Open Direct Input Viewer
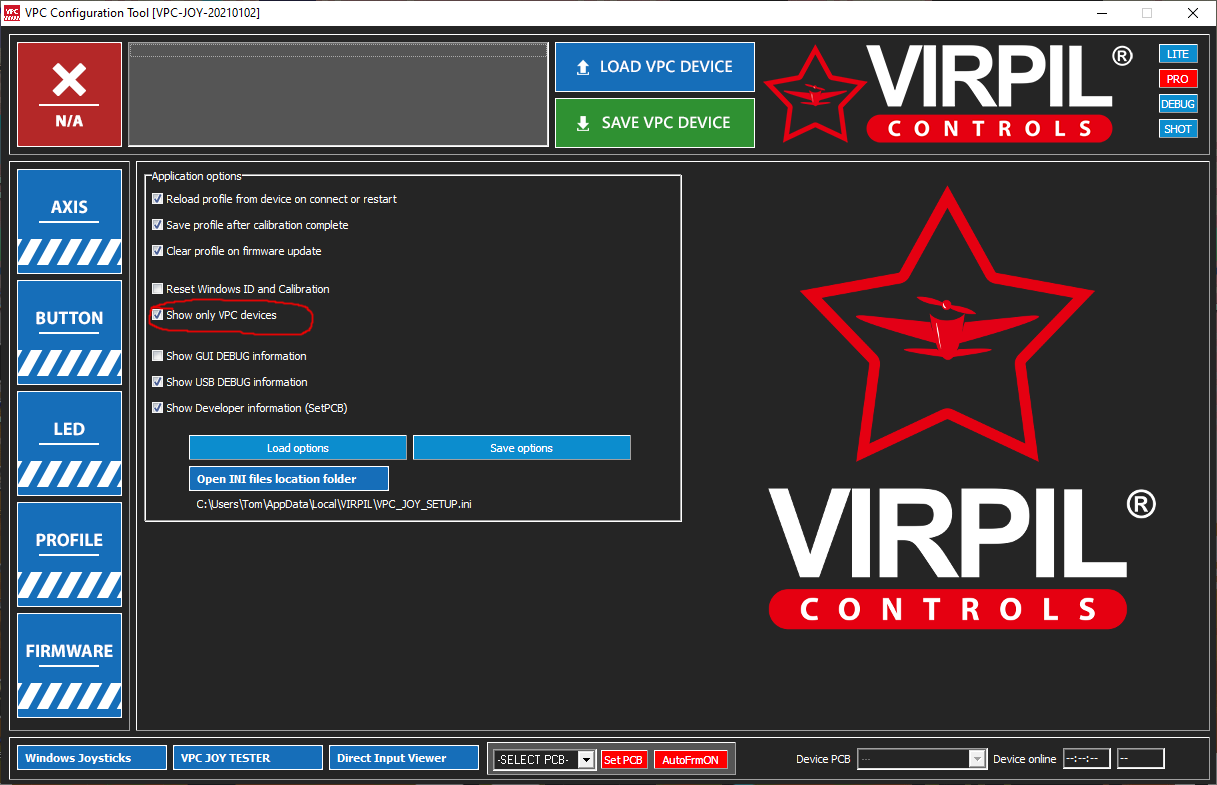1217x785 pixels. pos(404,758)
